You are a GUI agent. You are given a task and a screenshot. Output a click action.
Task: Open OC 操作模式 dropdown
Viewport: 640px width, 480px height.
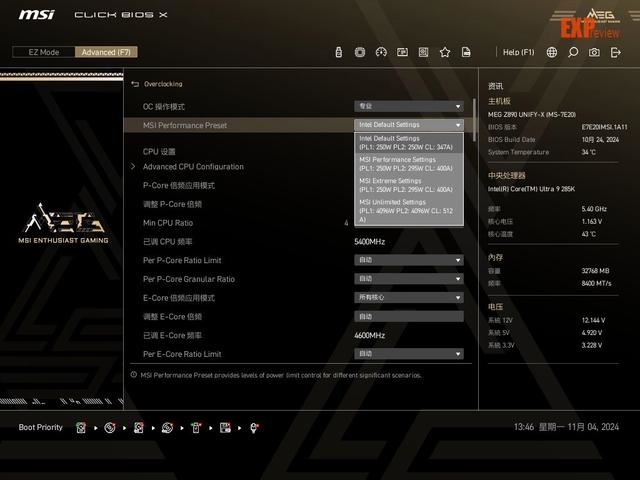coord(409,106)
